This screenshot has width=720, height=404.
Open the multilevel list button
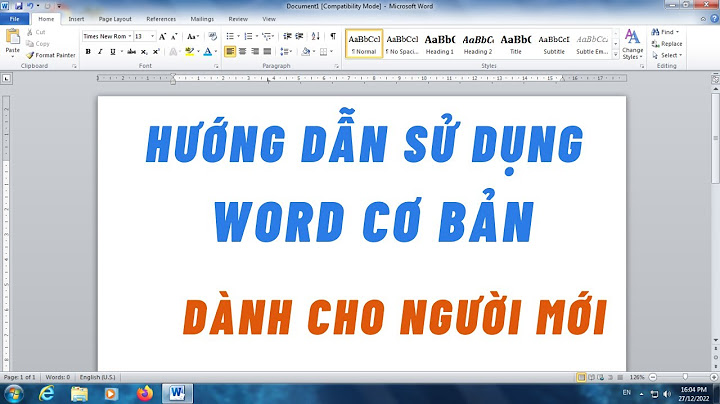tap(267, 36)
